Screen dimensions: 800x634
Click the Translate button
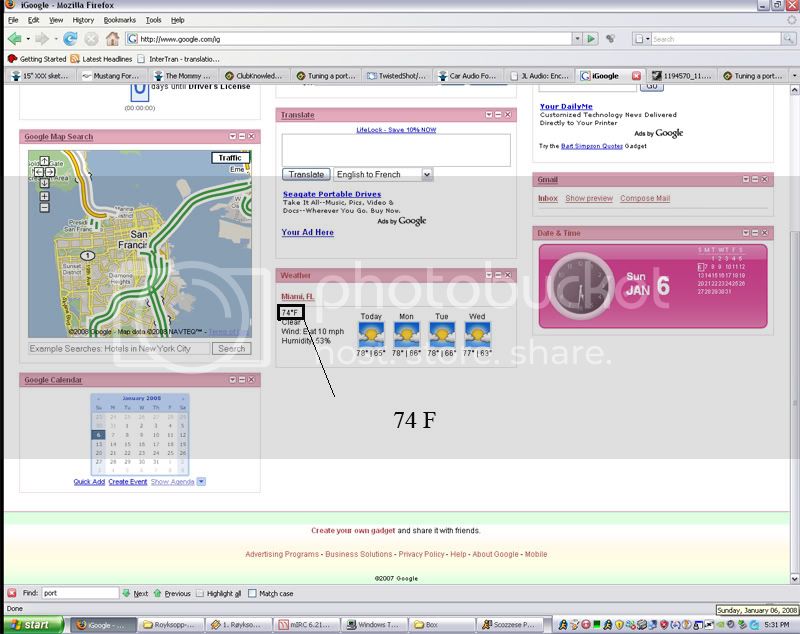[x=306, y=174]
